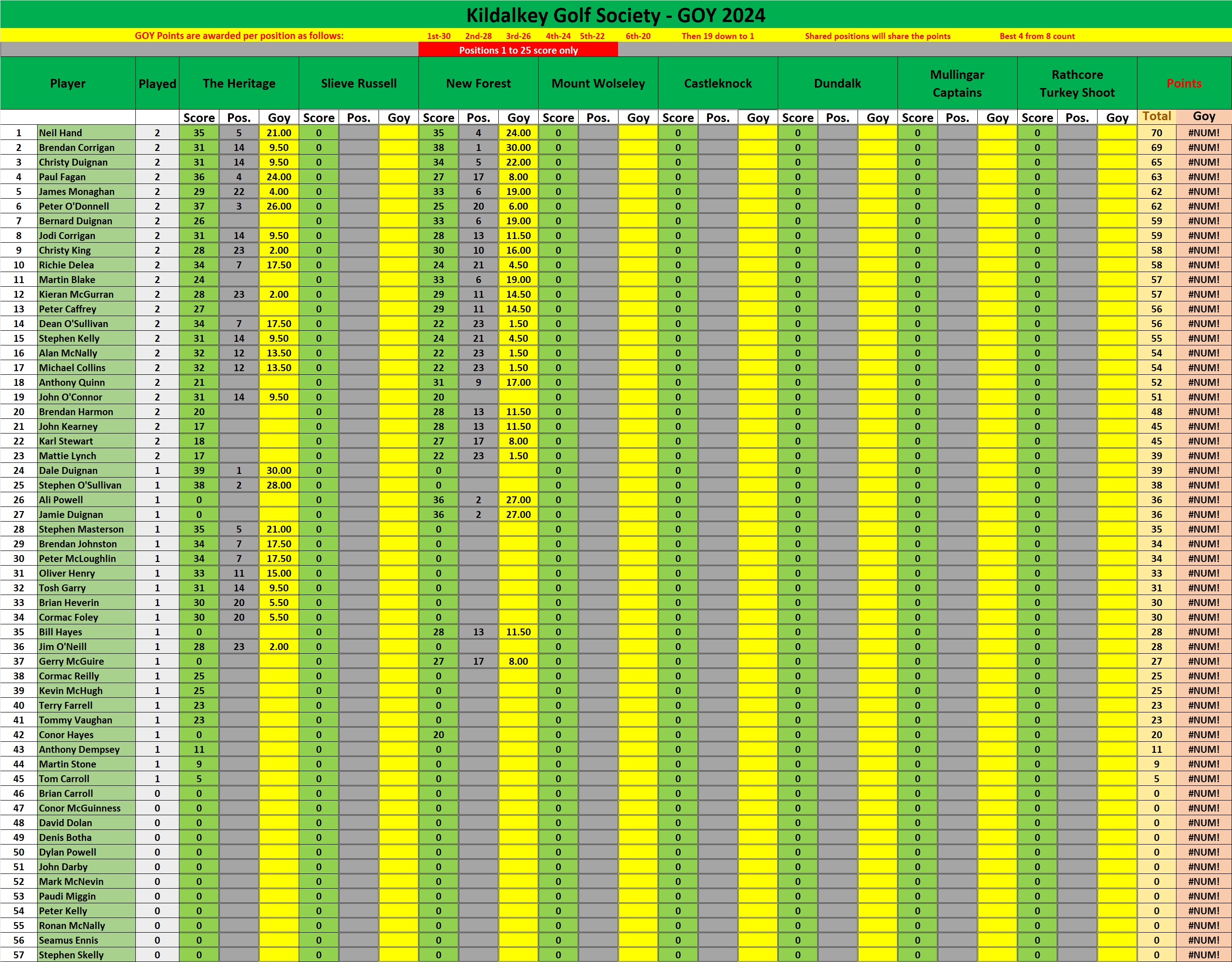1232x962 pixels.
Task: Click Peter O'Donnell's Heritage Goy 26.00
Action: point(279,206)
